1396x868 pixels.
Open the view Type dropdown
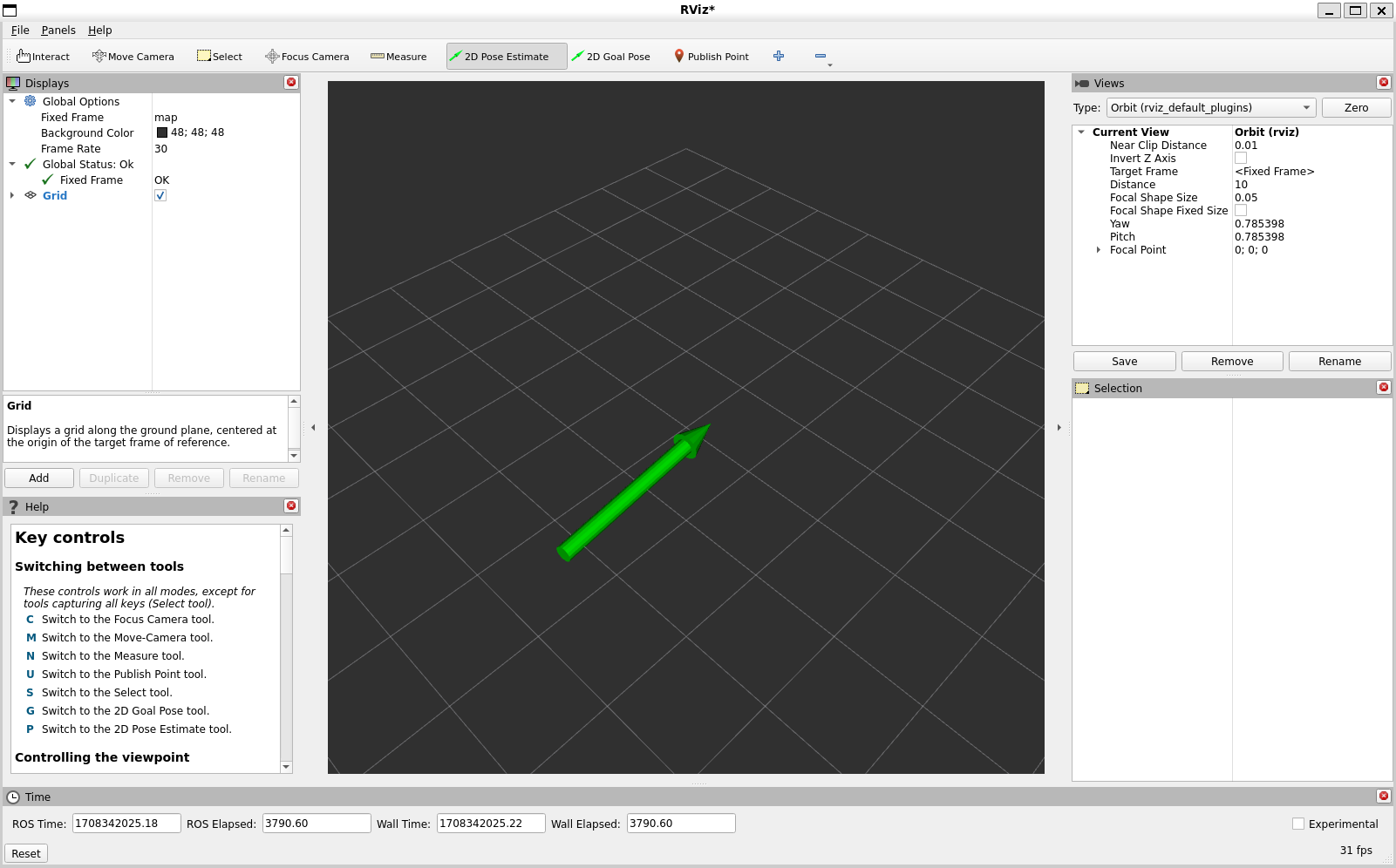tap(1210, 108)
